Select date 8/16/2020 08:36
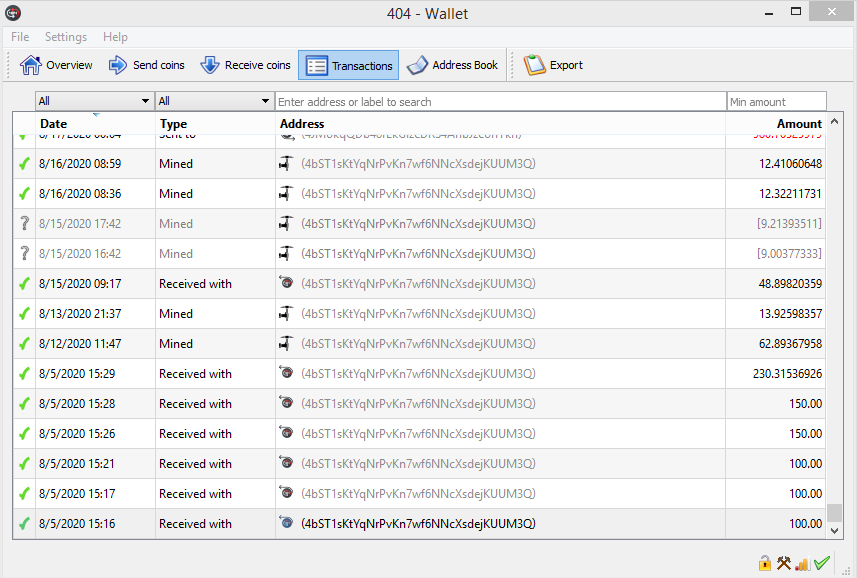 [80, 194]
